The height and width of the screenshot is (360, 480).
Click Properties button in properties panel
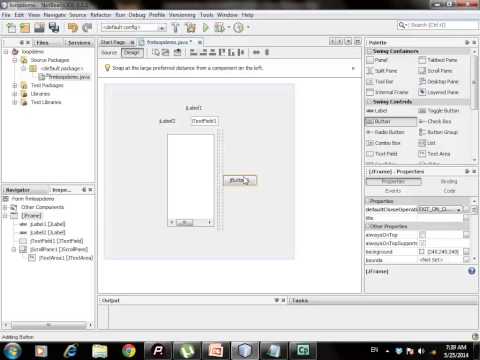(x=393, y=181)
